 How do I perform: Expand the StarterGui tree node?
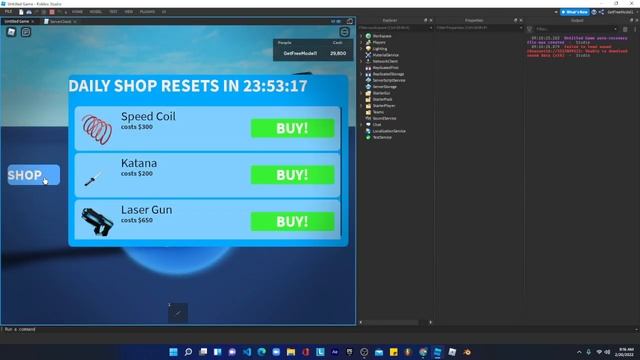[x=361, y=93]
